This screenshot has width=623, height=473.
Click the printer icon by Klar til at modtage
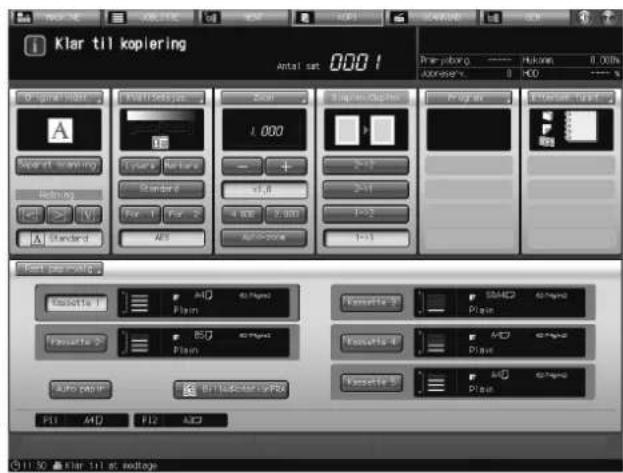[x=58, y=465]
